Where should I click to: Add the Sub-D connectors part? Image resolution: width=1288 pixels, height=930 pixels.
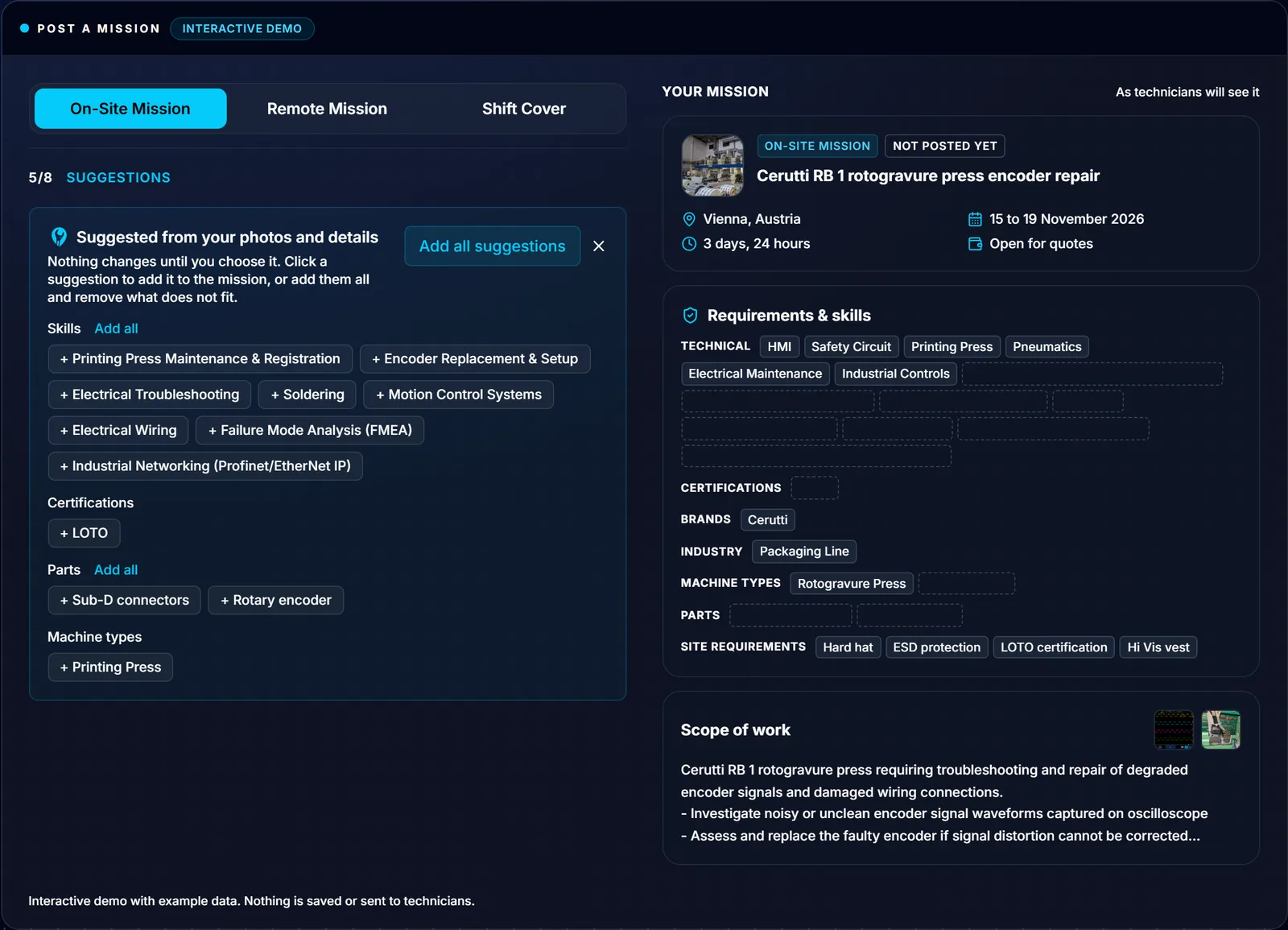(125, 601)
